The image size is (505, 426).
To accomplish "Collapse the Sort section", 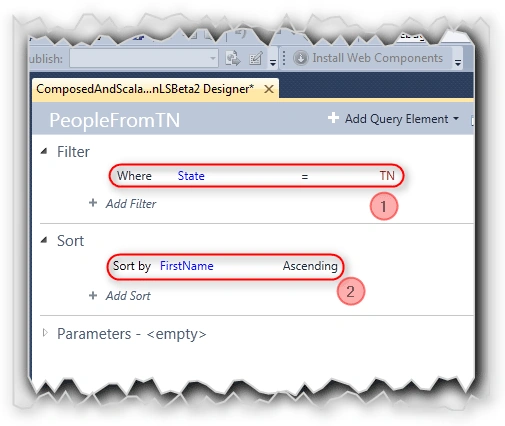I will [44, 240].
